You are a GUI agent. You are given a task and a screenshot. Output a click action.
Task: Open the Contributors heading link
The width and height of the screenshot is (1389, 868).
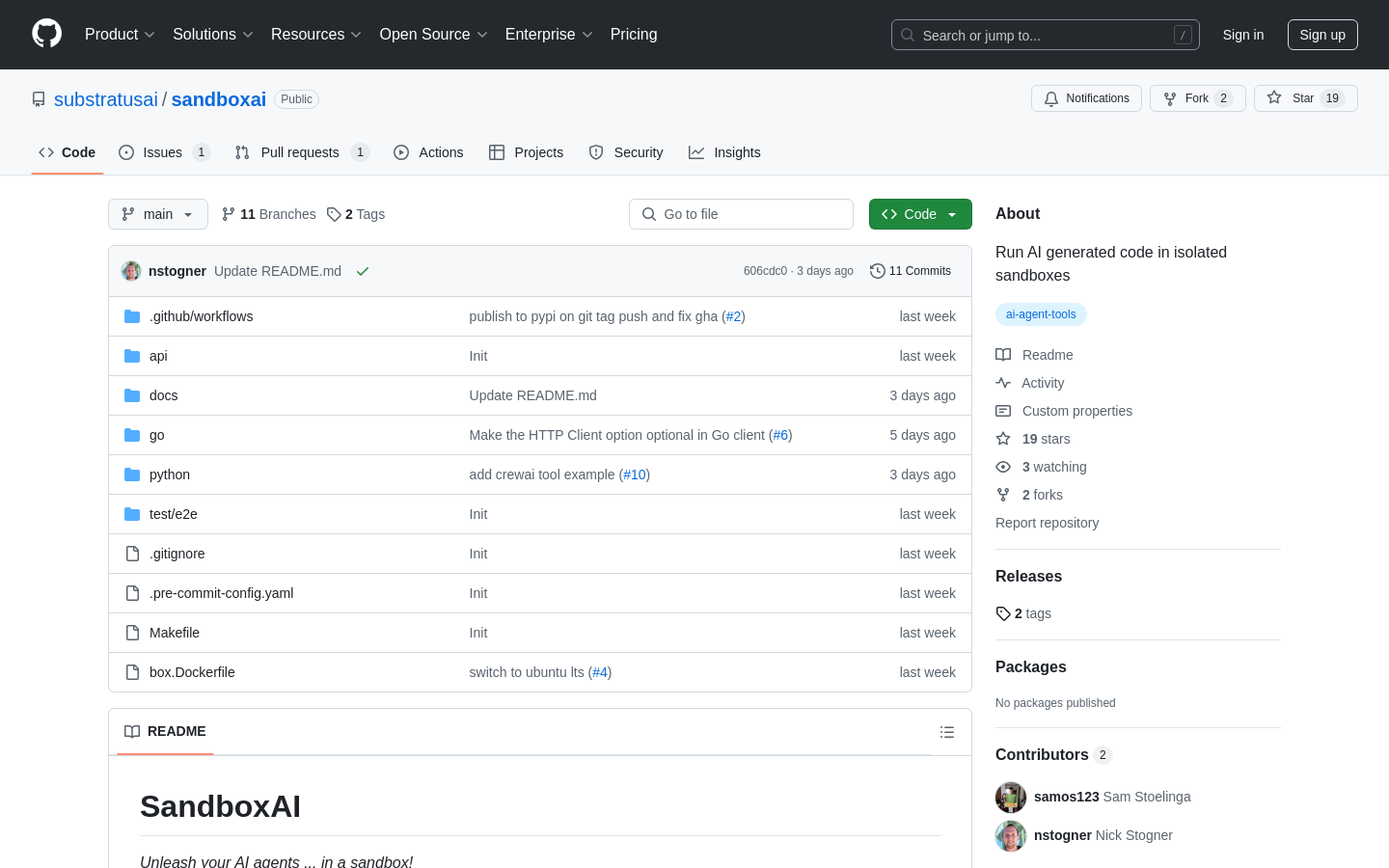coord(1053,755)
